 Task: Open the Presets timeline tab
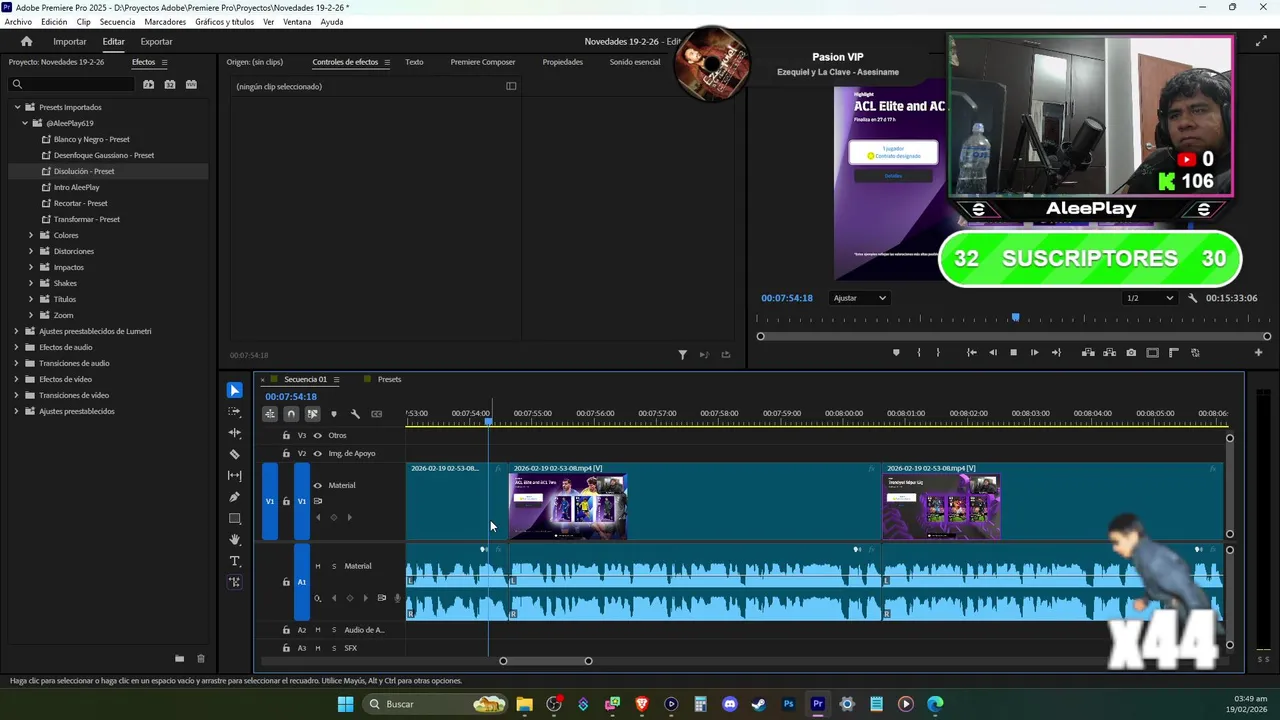tap(389, 379)
